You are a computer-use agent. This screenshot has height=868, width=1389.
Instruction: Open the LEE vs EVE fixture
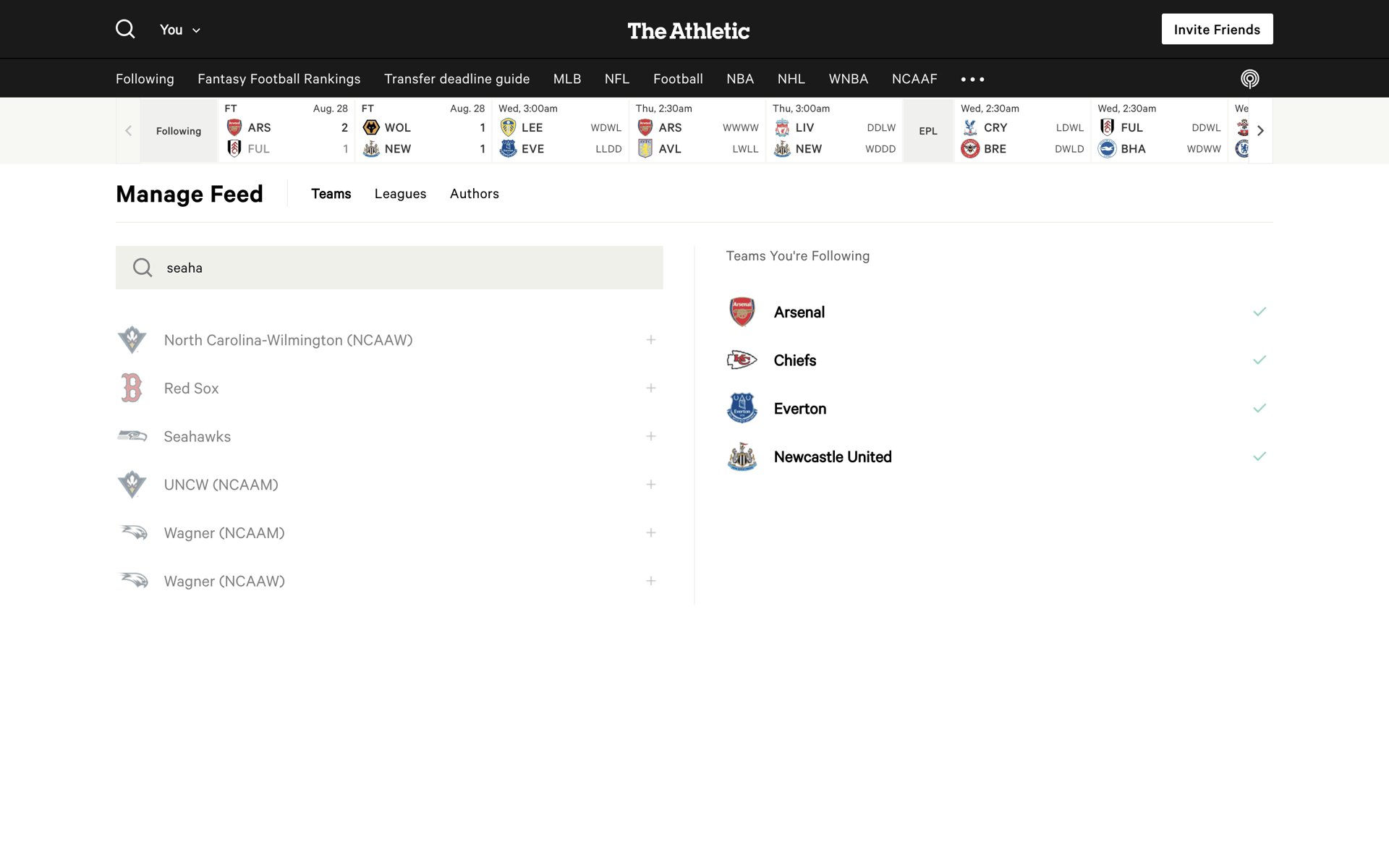tap(561, 130)
